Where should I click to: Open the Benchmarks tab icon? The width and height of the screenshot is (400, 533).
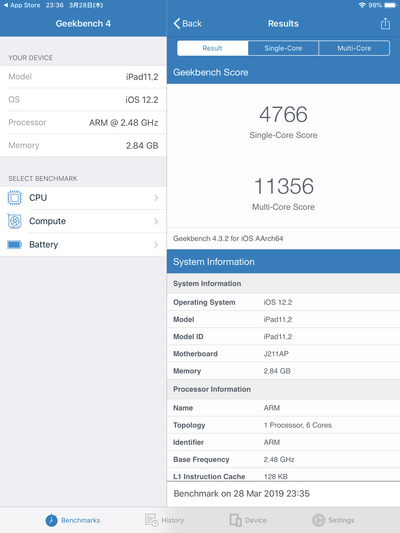51,520
